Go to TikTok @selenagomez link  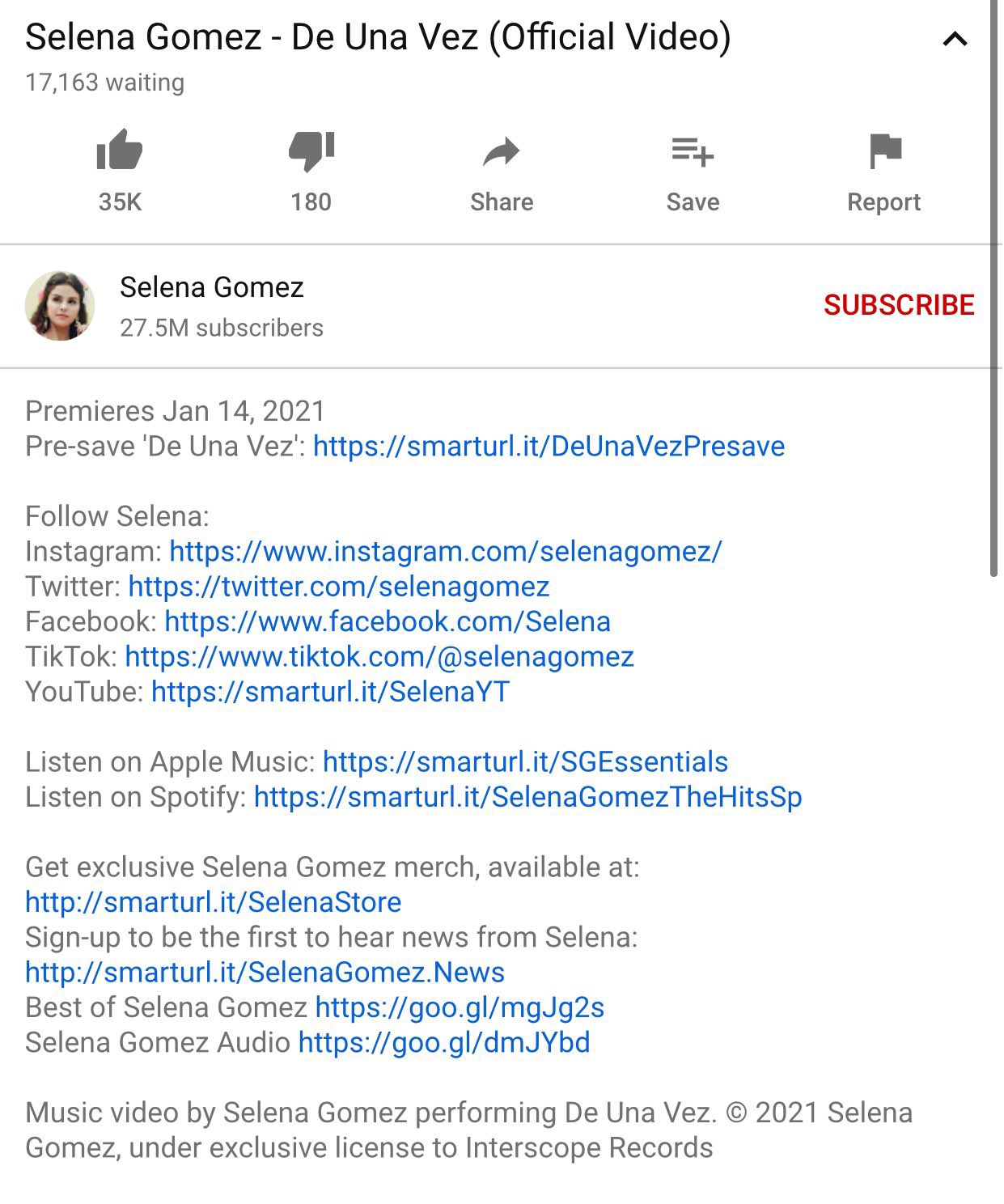[379, 656]
